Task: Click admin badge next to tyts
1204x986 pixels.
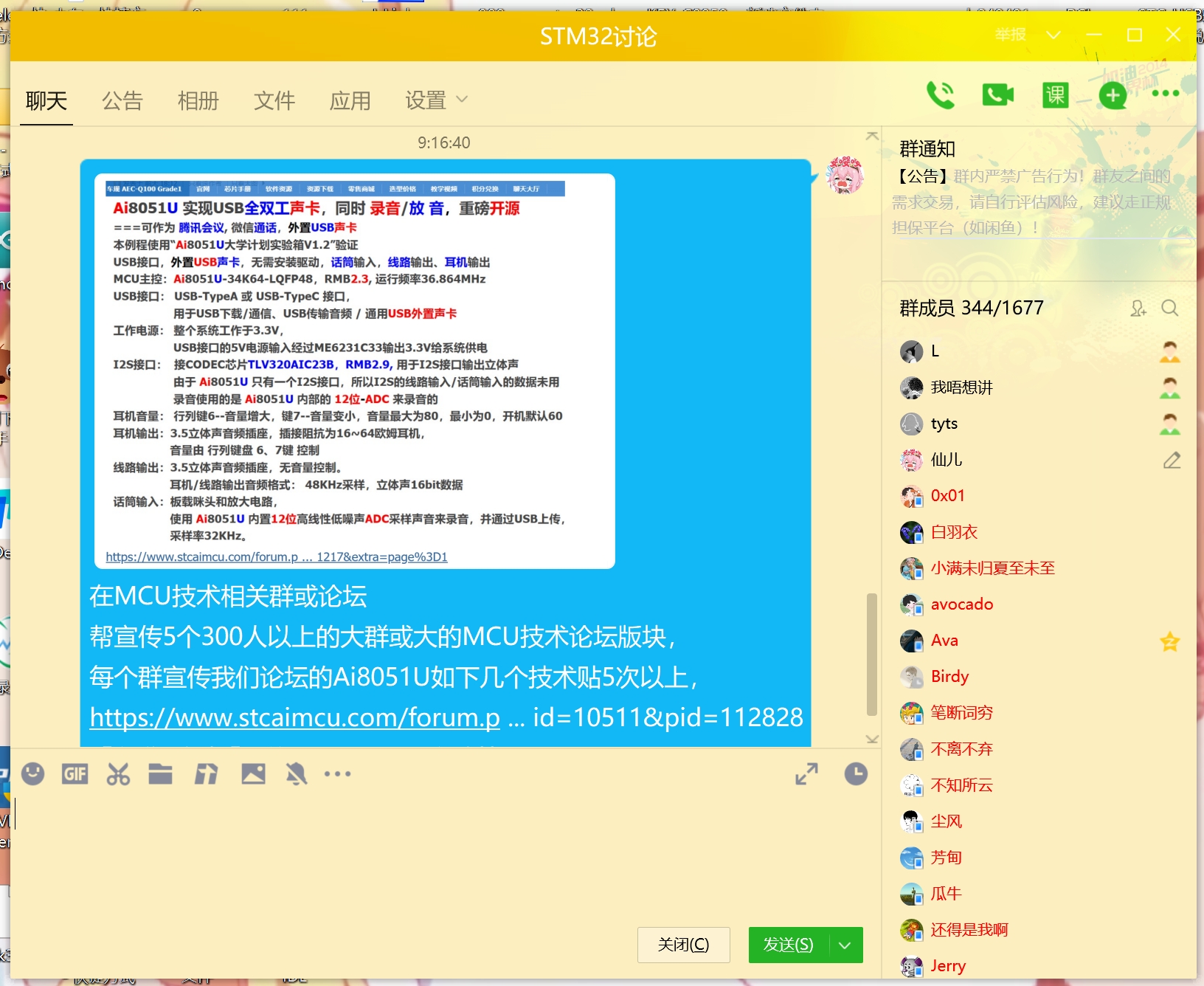Action: click(1170, 424)
